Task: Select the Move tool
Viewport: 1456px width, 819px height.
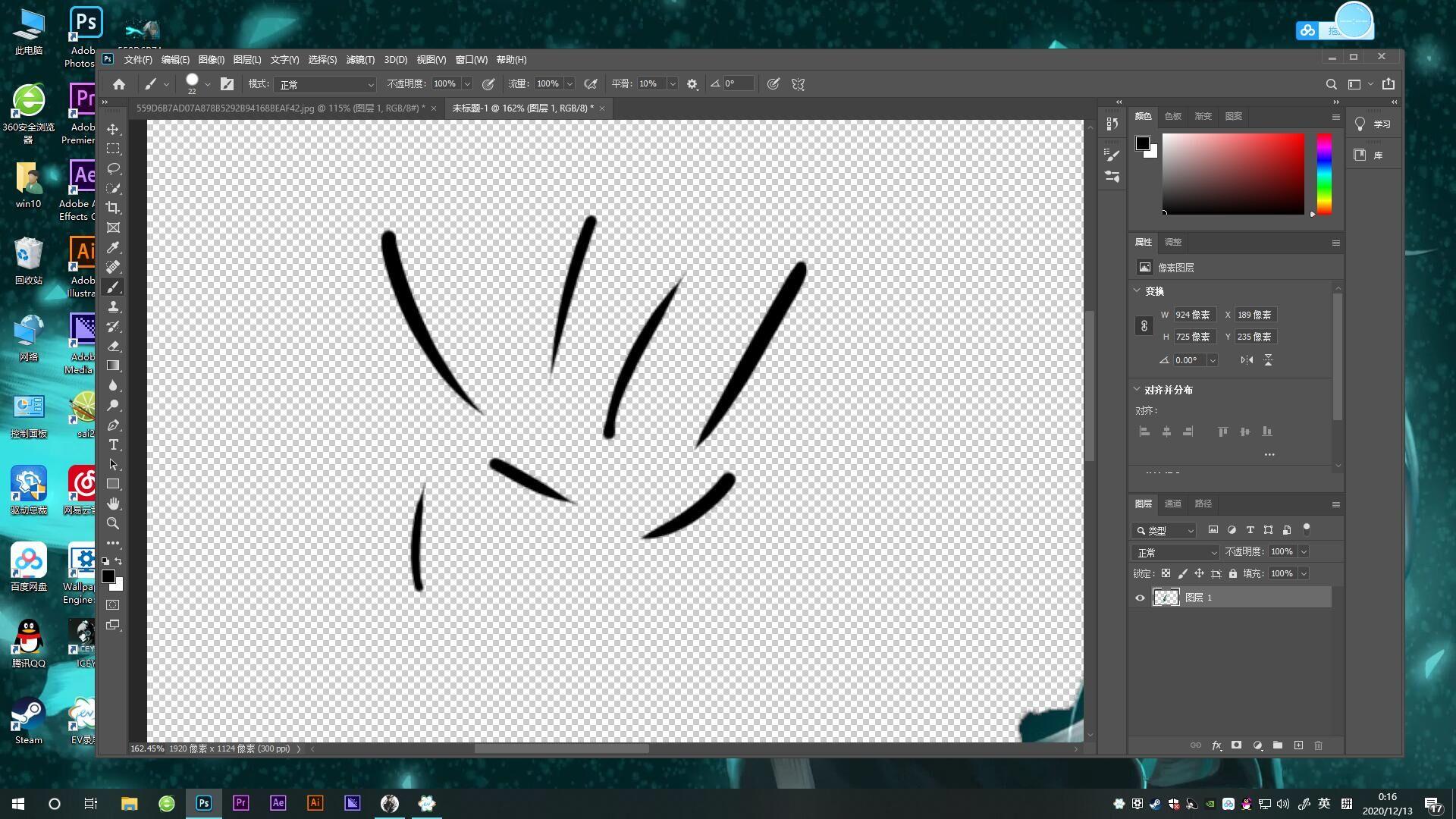Action: (x=113, y=129)
